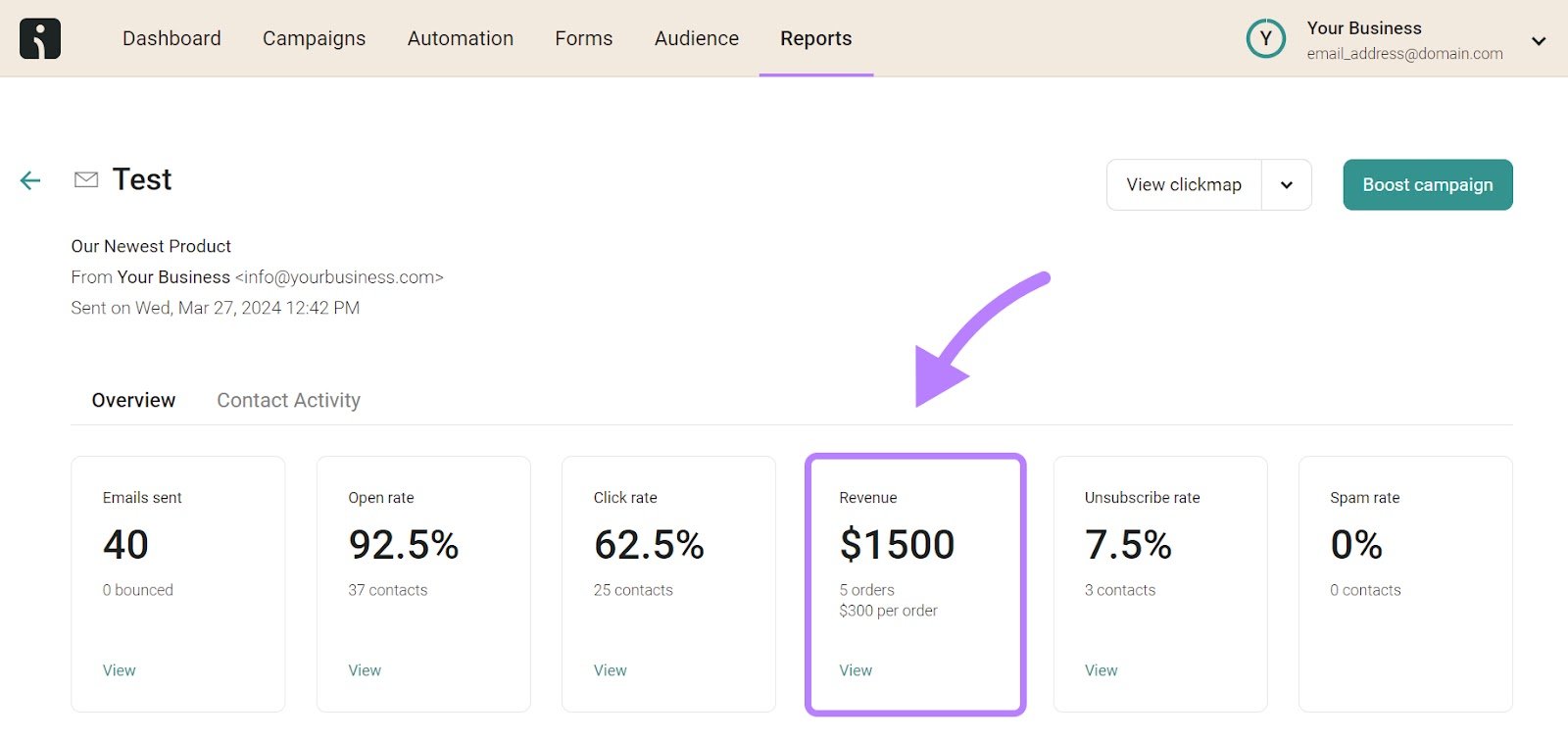Click the Unsubscribe rate label
Image resolution: width=1568 pixels, height=740 pixels.
(1142, 498)
